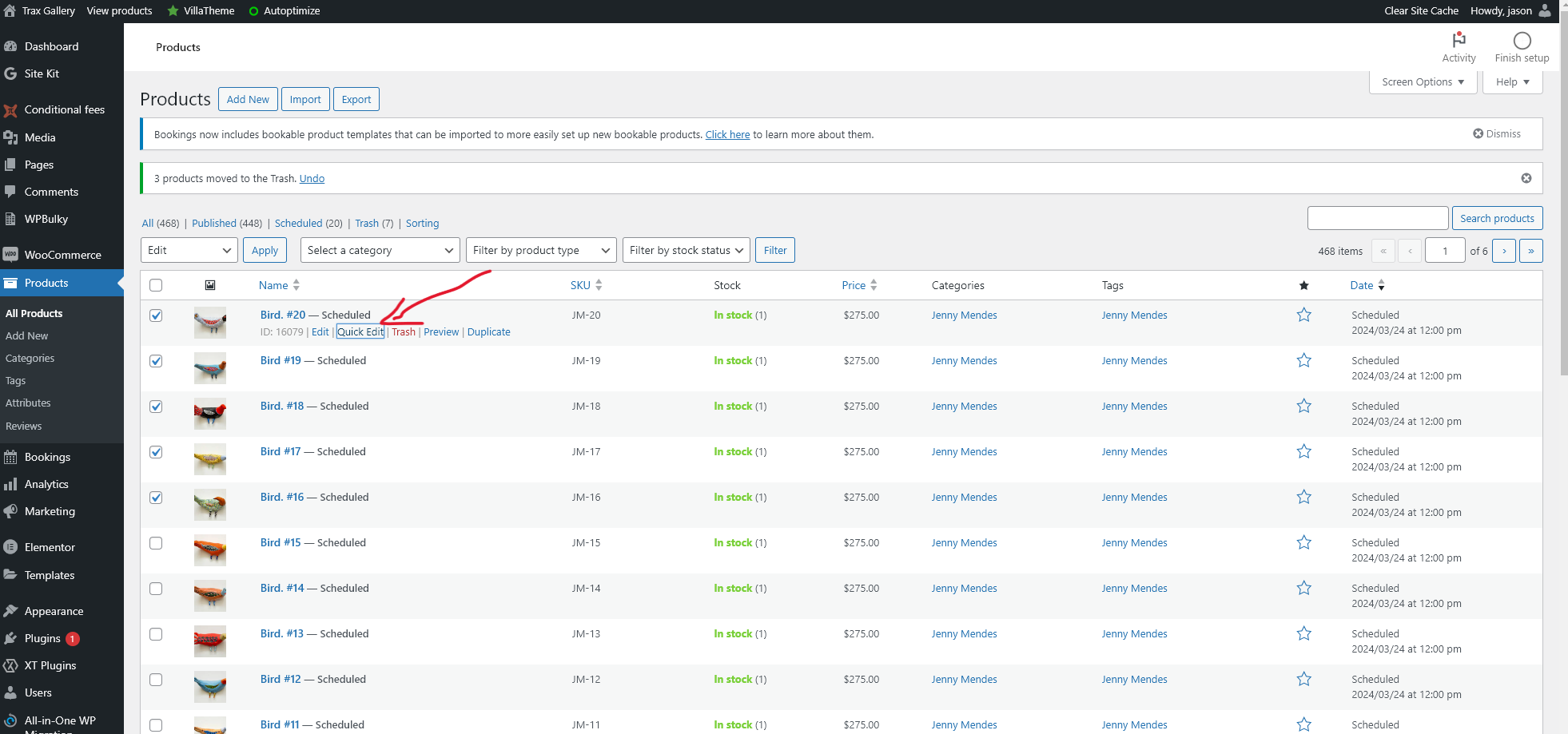Uncheck Bird. #18 checkbox
Viewport: 1568px width, 734px height.
coord(156,407)
